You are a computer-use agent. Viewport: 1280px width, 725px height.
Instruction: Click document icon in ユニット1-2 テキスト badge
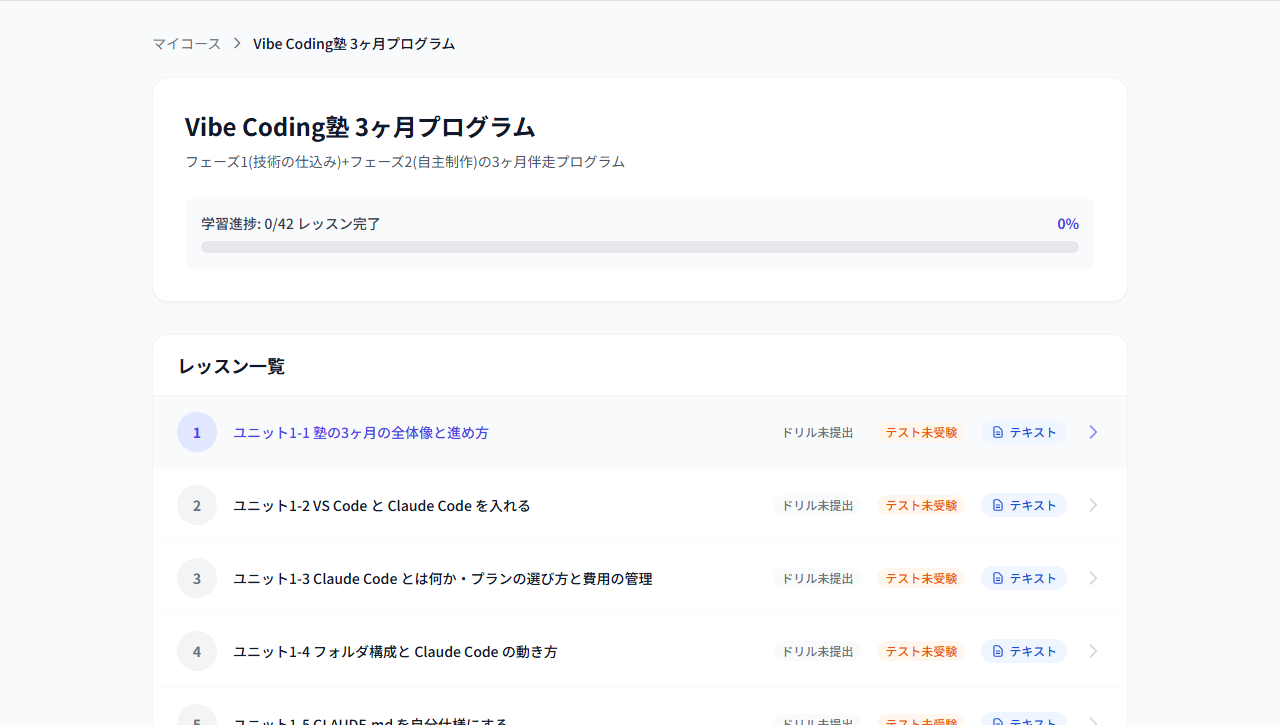click(x=998, y=505)
